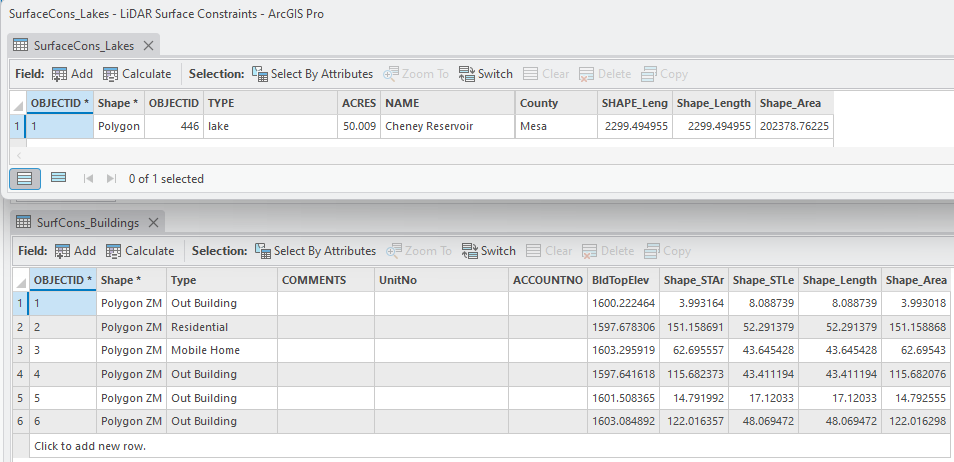
Task: Click OBJECTID * header in Buildings table
Action: click(63, 280)
